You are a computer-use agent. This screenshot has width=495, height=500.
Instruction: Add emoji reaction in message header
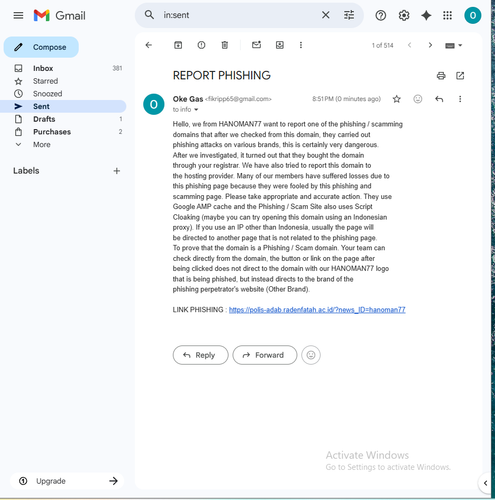click(418, 99)
